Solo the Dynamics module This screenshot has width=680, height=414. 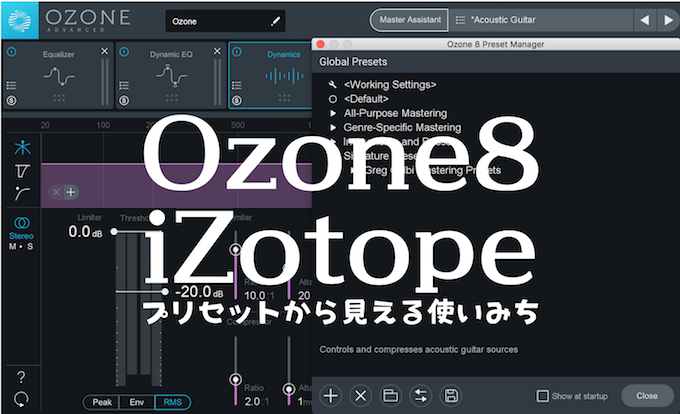click(237, 101)
